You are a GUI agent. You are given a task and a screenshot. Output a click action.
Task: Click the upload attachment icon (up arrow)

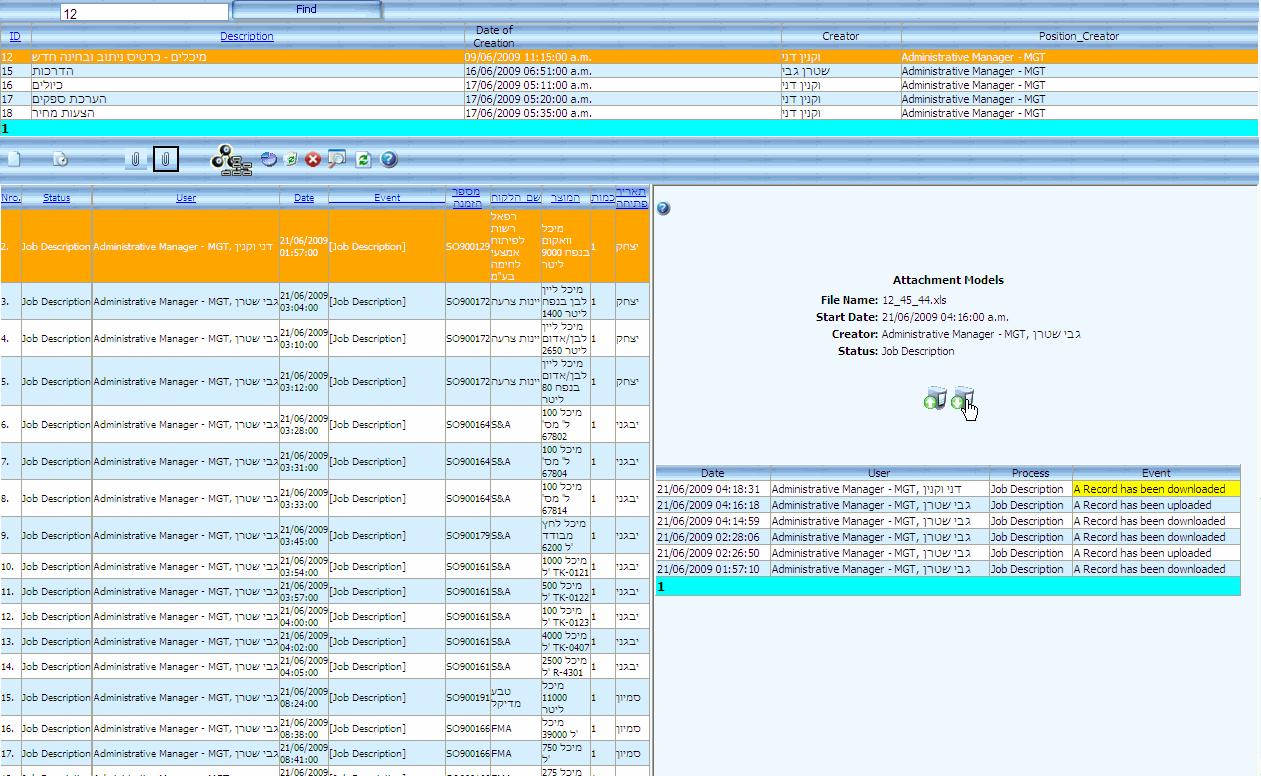point(935,399)
